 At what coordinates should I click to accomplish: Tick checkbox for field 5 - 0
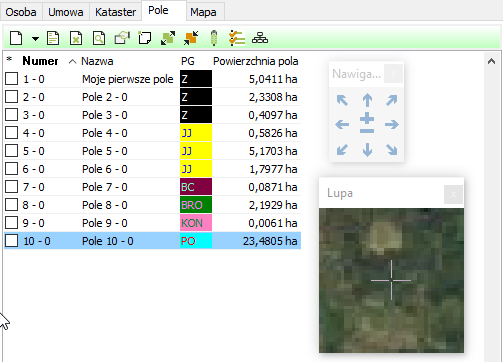pos(12,151)
